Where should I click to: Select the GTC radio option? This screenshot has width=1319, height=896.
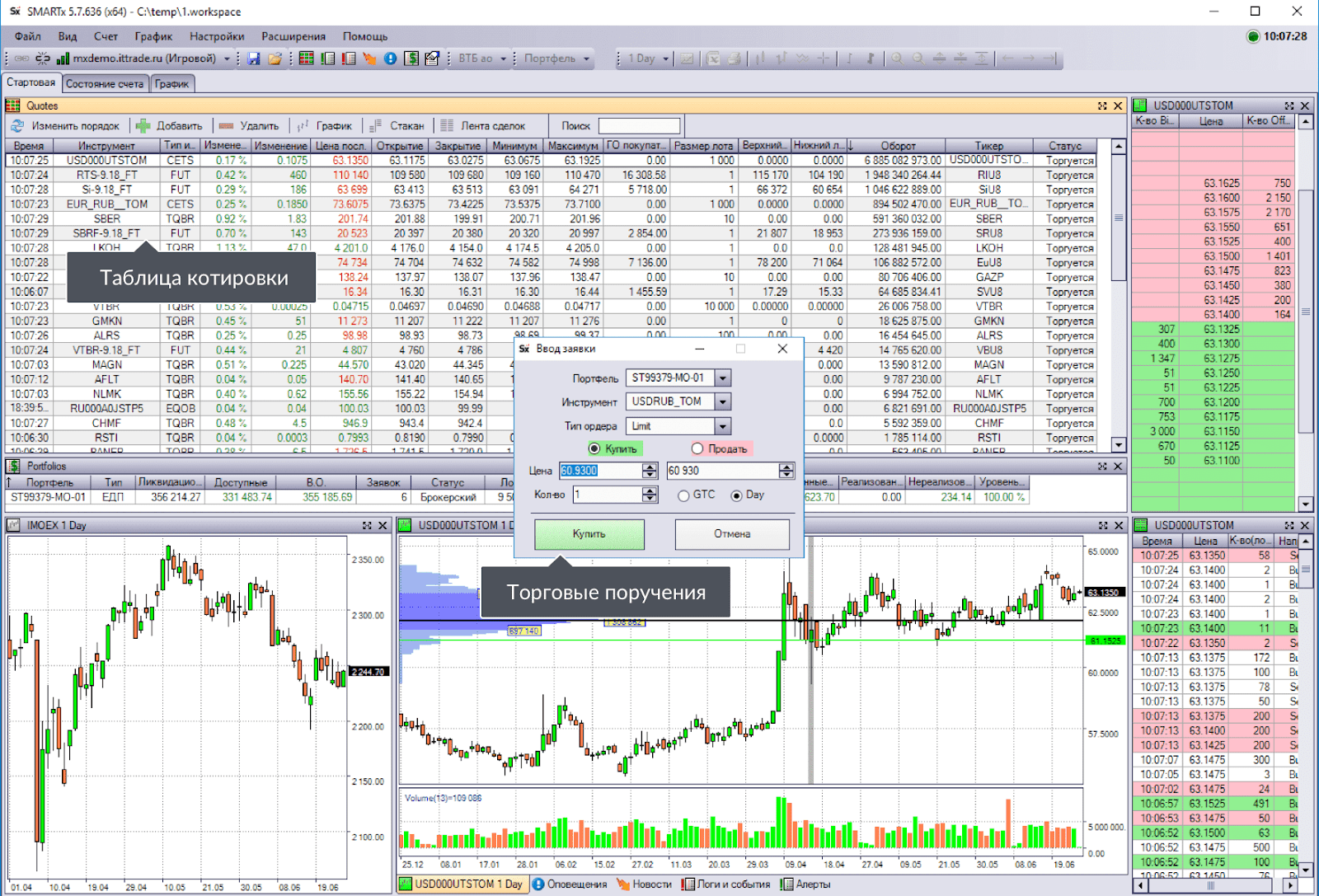pyautogui.click(x=683, y=495)
